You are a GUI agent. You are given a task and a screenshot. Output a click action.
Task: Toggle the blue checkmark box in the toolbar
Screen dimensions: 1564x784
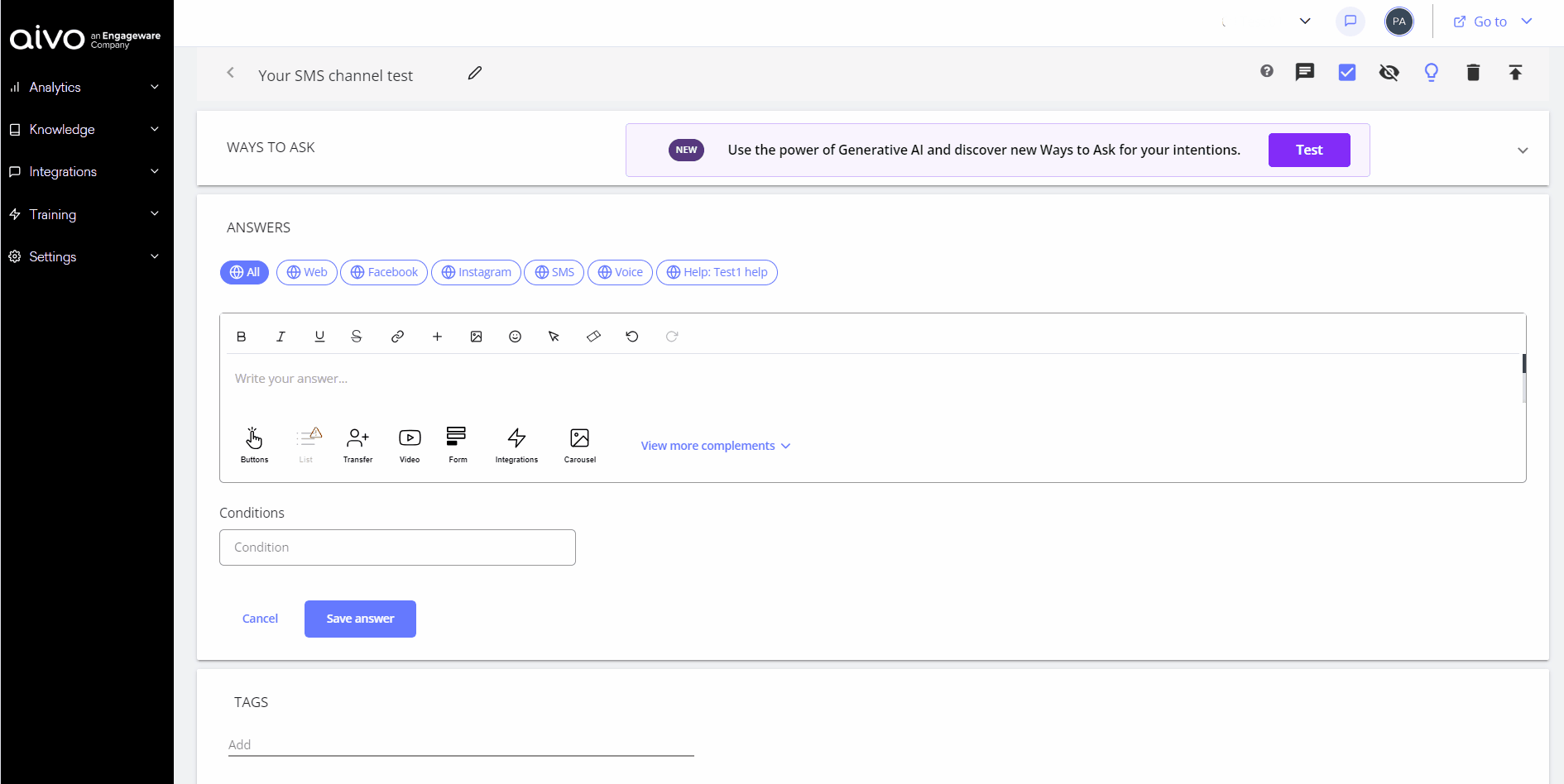[1347, 72]
